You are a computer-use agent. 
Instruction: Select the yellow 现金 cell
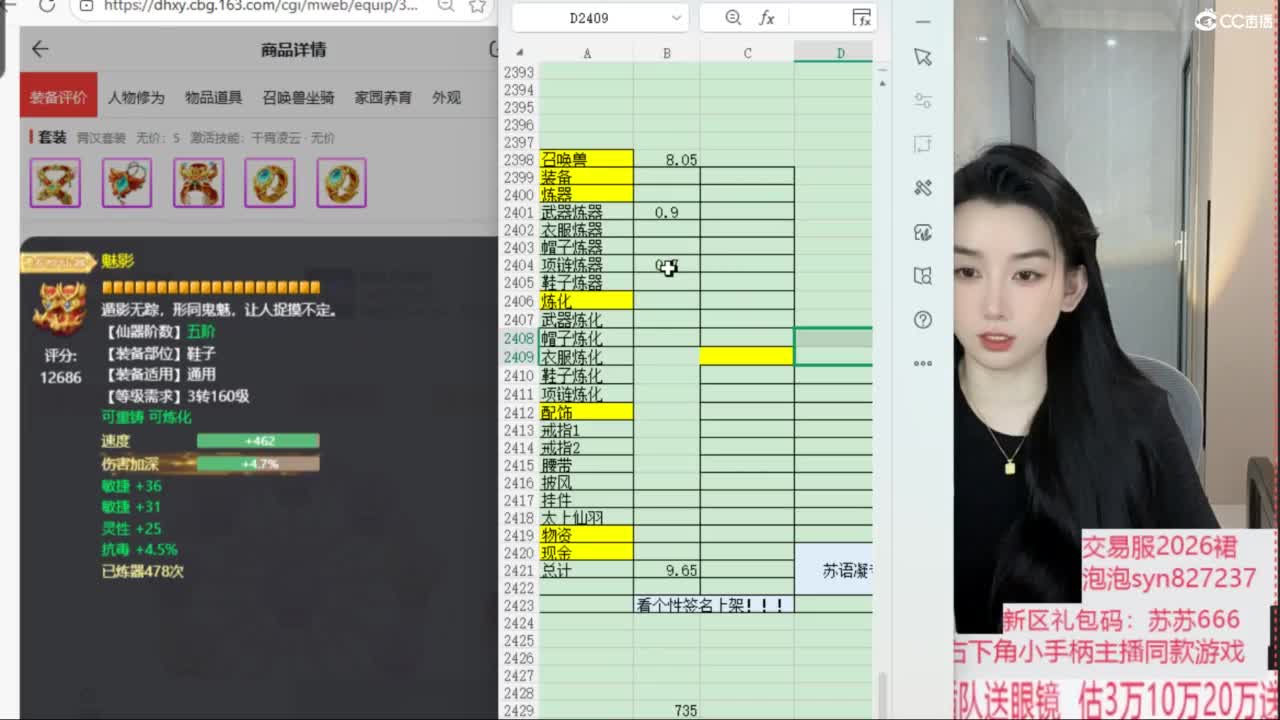(x=587, y=553)
